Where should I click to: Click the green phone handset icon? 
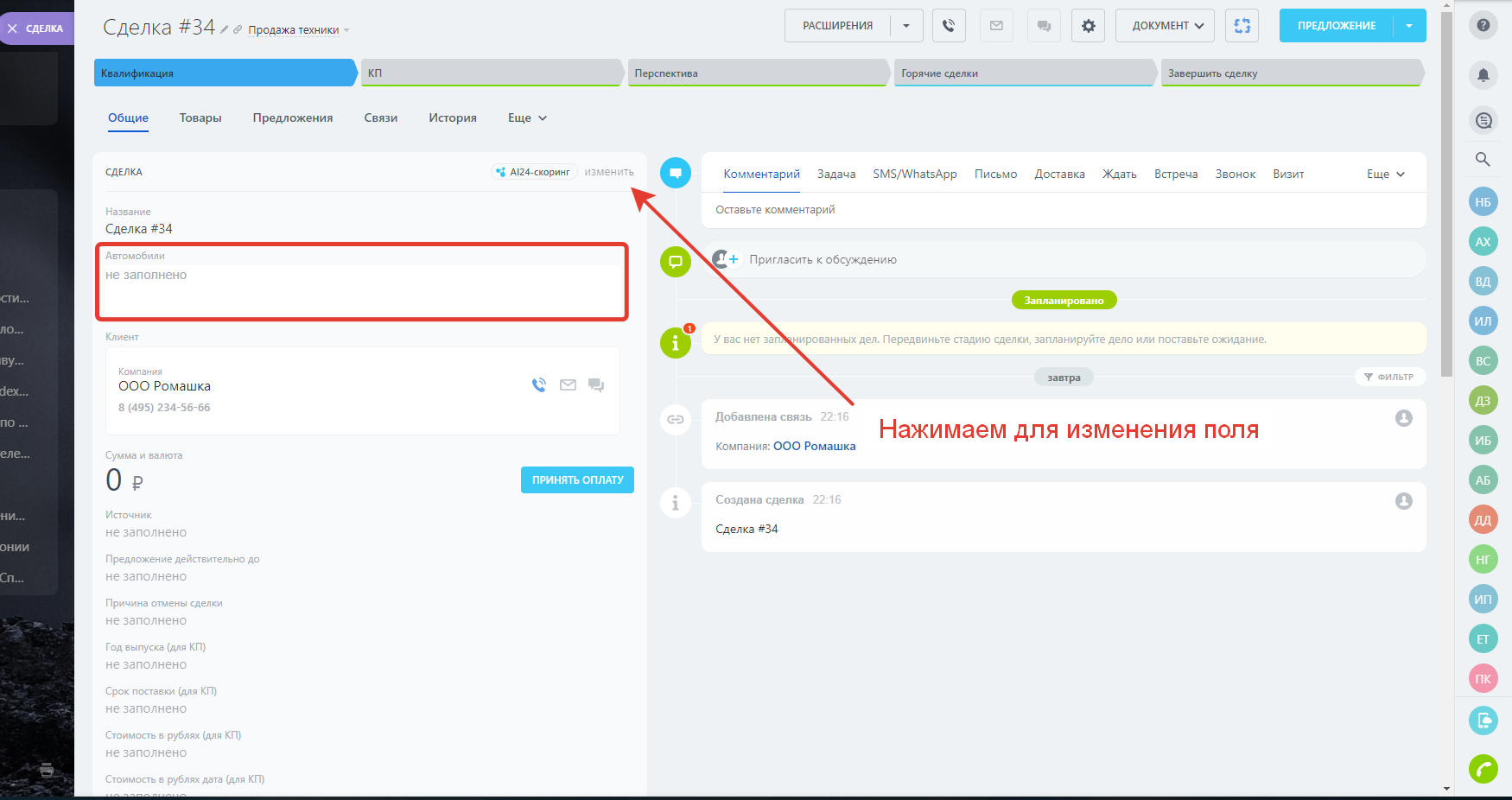[1483, 768]
